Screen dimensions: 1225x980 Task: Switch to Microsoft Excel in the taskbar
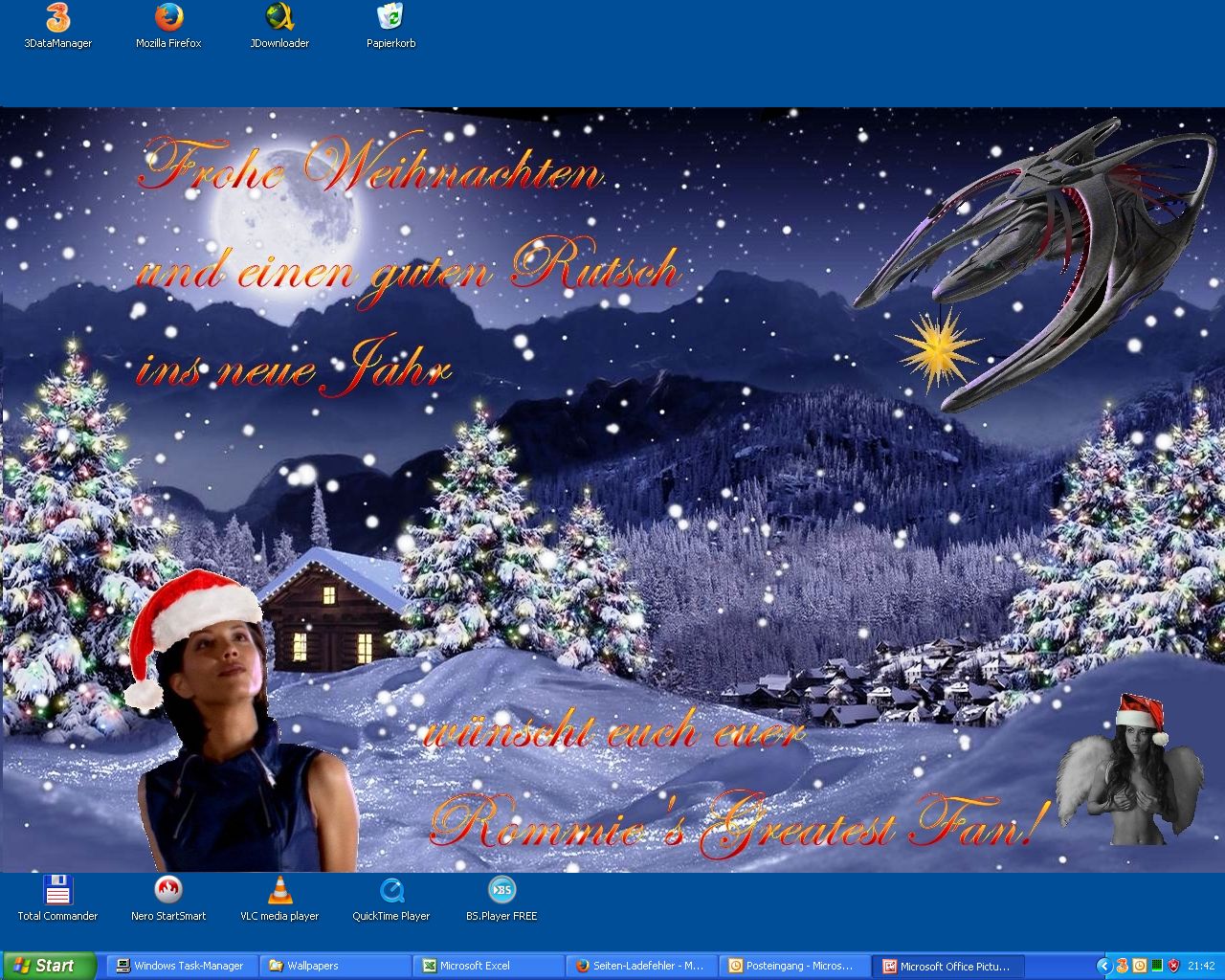pos(486,966)
